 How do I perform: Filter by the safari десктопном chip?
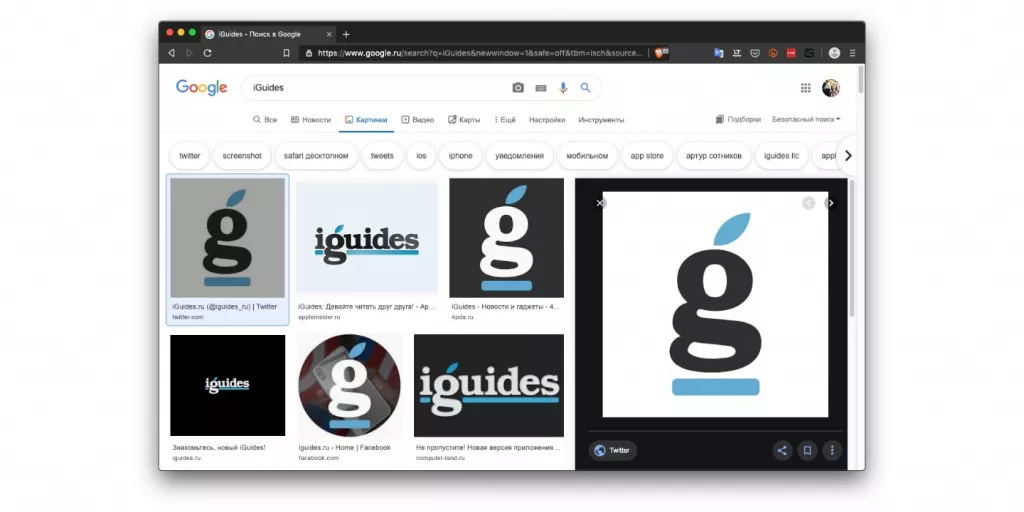[x=316, y=156]
